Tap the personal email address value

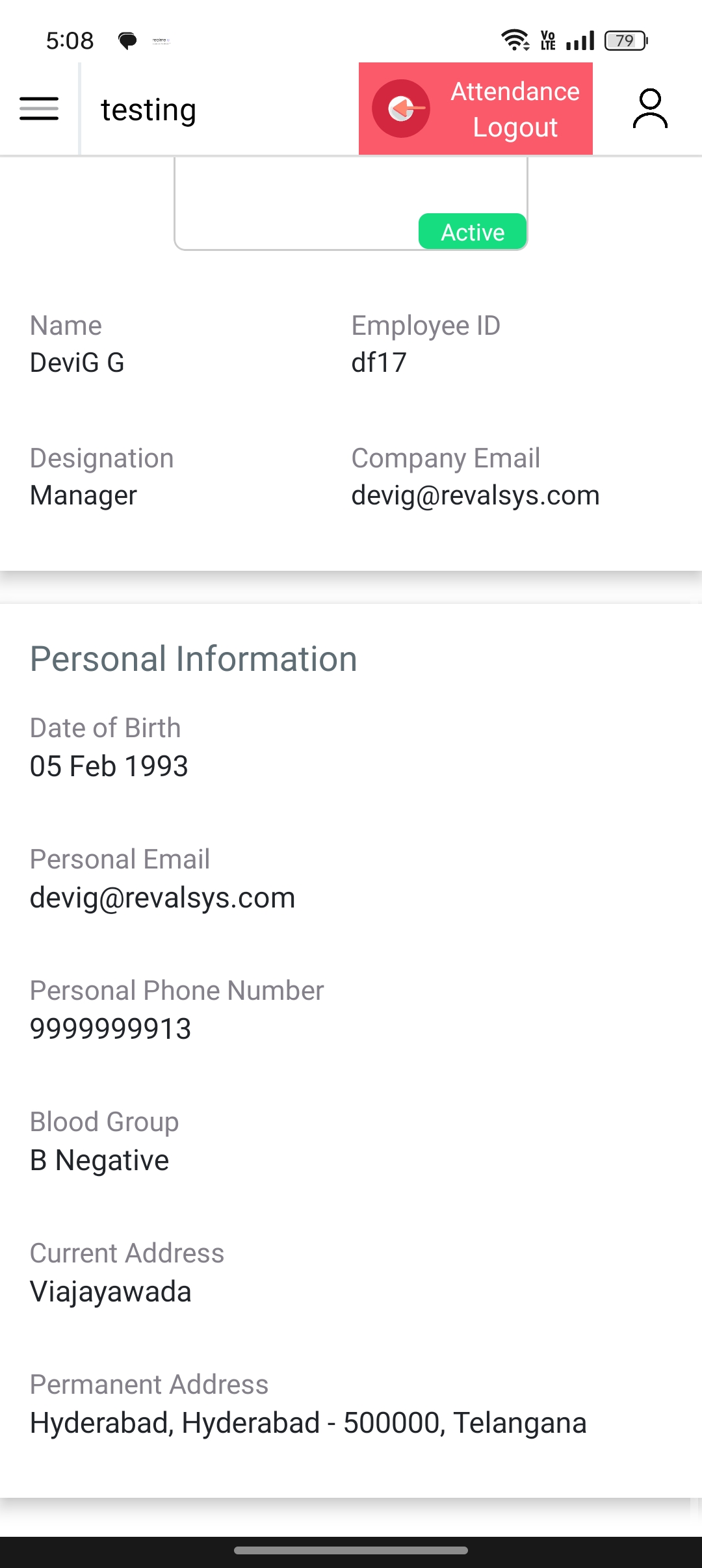[162, 898]
